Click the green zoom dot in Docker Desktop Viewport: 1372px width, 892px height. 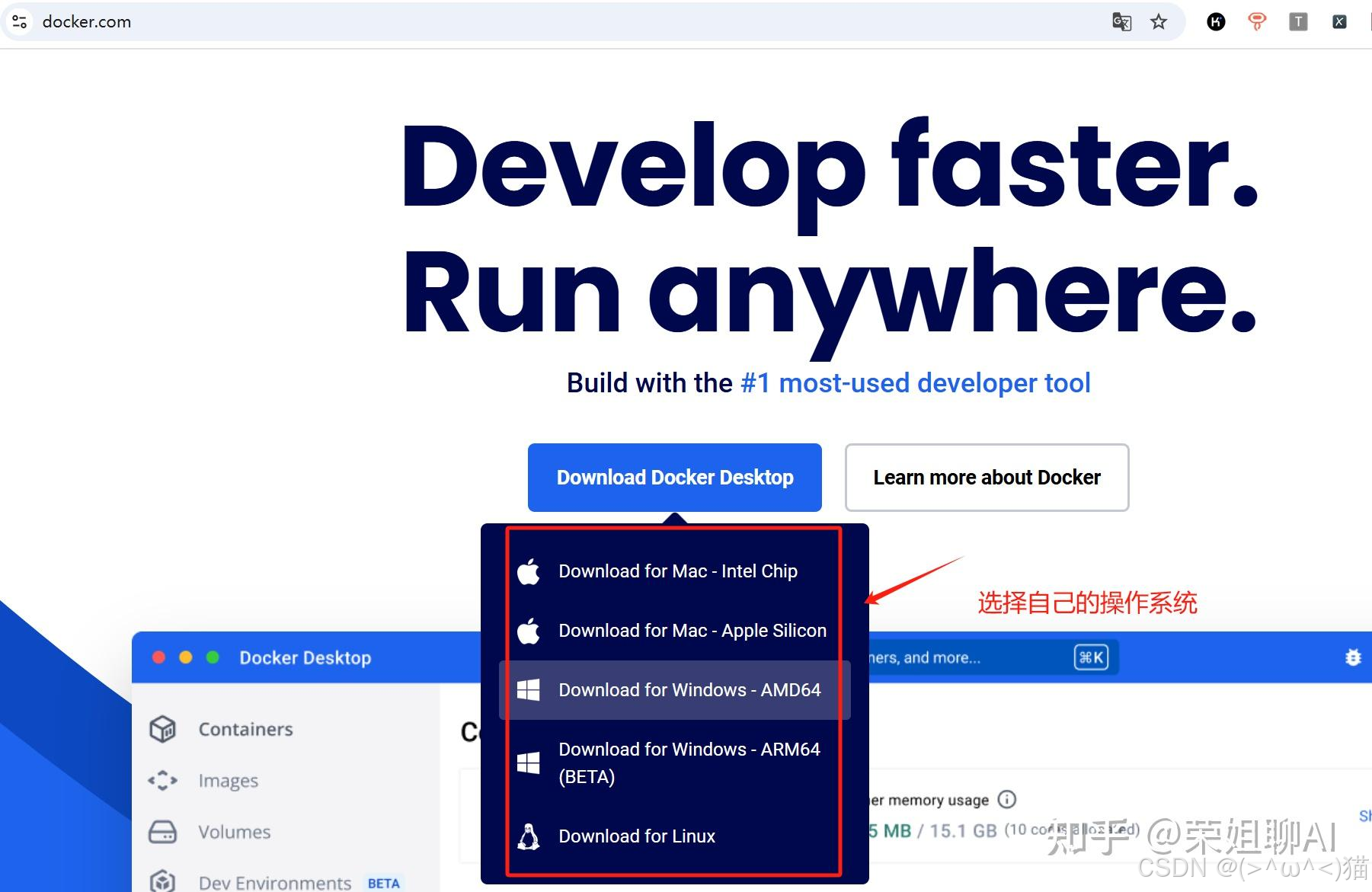213,657
